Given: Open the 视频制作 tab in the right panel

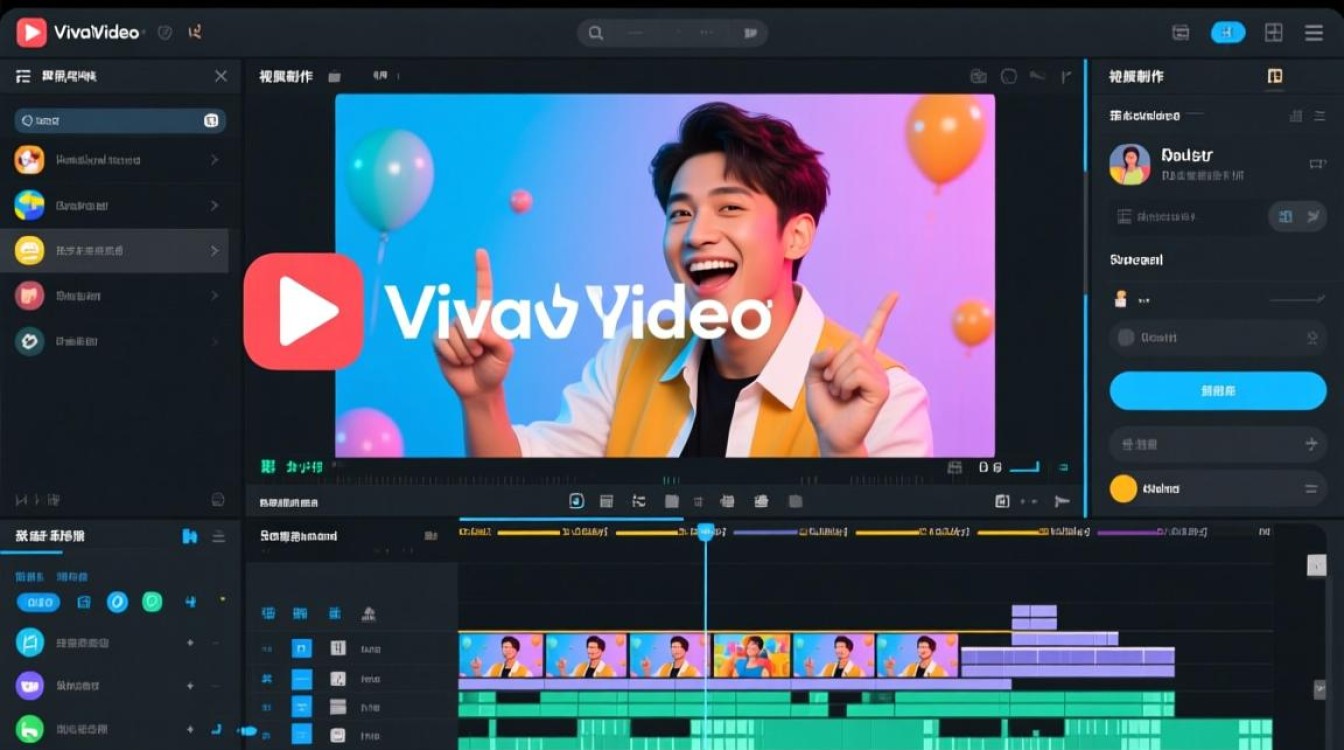Looking at the screenshot, I should [x=1136, y=76].
